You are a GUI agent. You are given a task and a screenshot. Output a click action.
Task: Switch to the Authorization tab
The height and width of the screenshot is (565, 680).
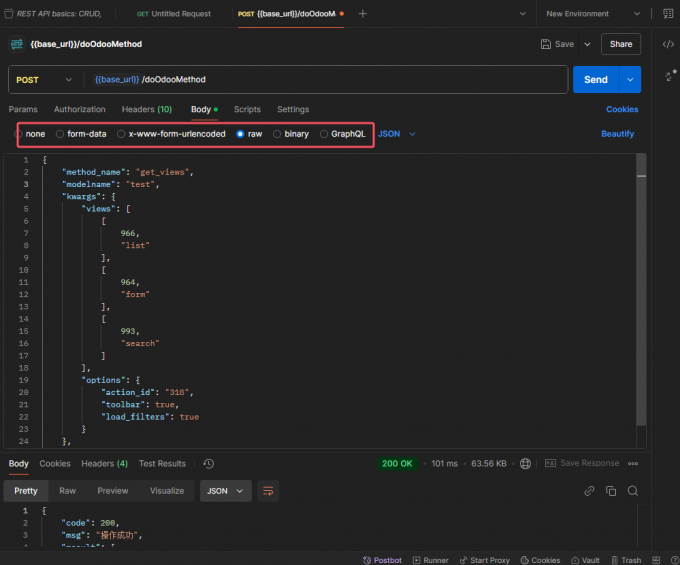pos(79,109)
